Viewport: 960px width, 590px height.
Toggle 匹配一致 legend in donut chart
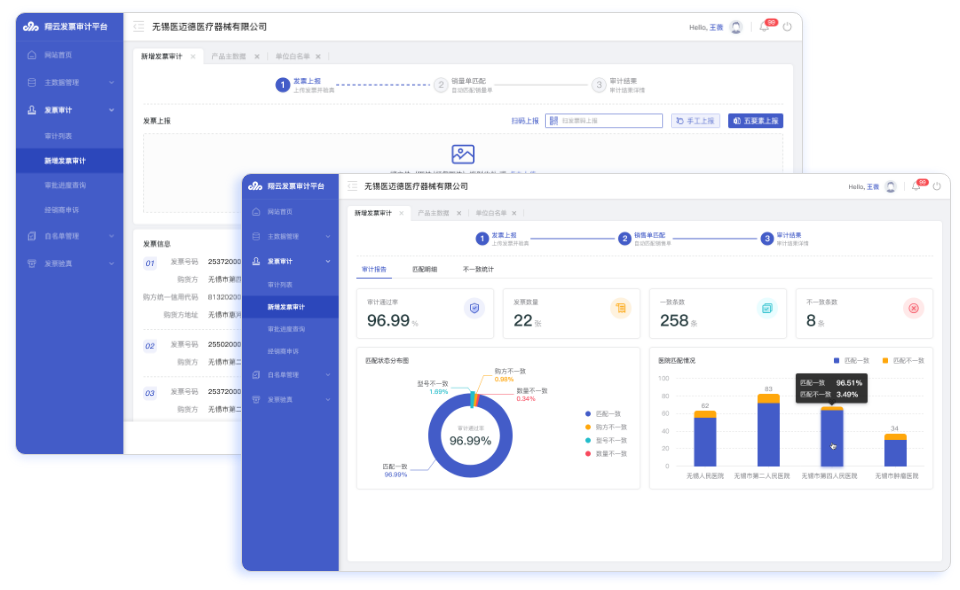tap(603, 414)
